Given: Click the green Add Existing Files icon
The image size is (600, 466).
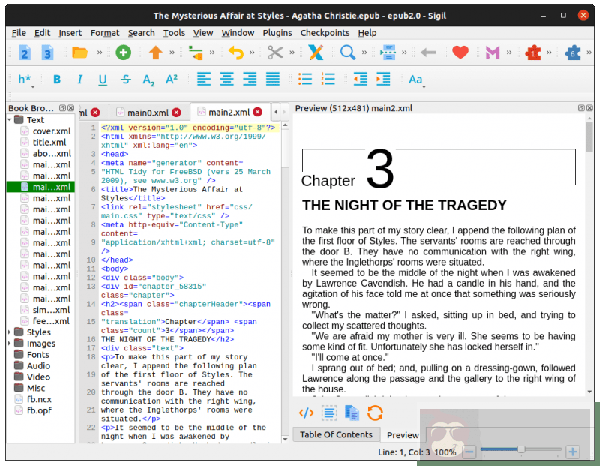Looking at the screenshot, I should (x=122, y=52).
